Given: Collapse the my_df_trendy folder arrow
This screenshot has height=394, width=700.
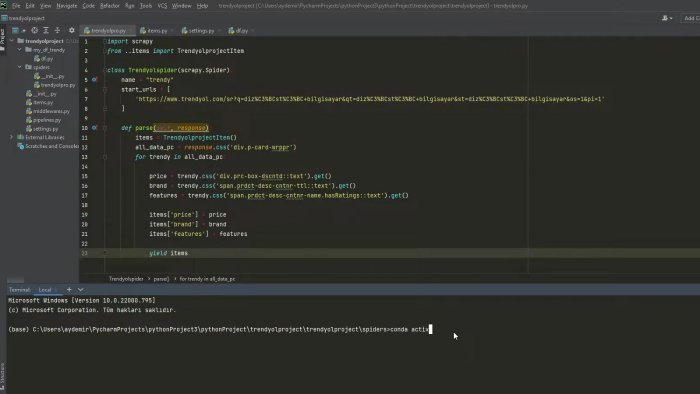Looking at the screenshot, I should [20, 50].
